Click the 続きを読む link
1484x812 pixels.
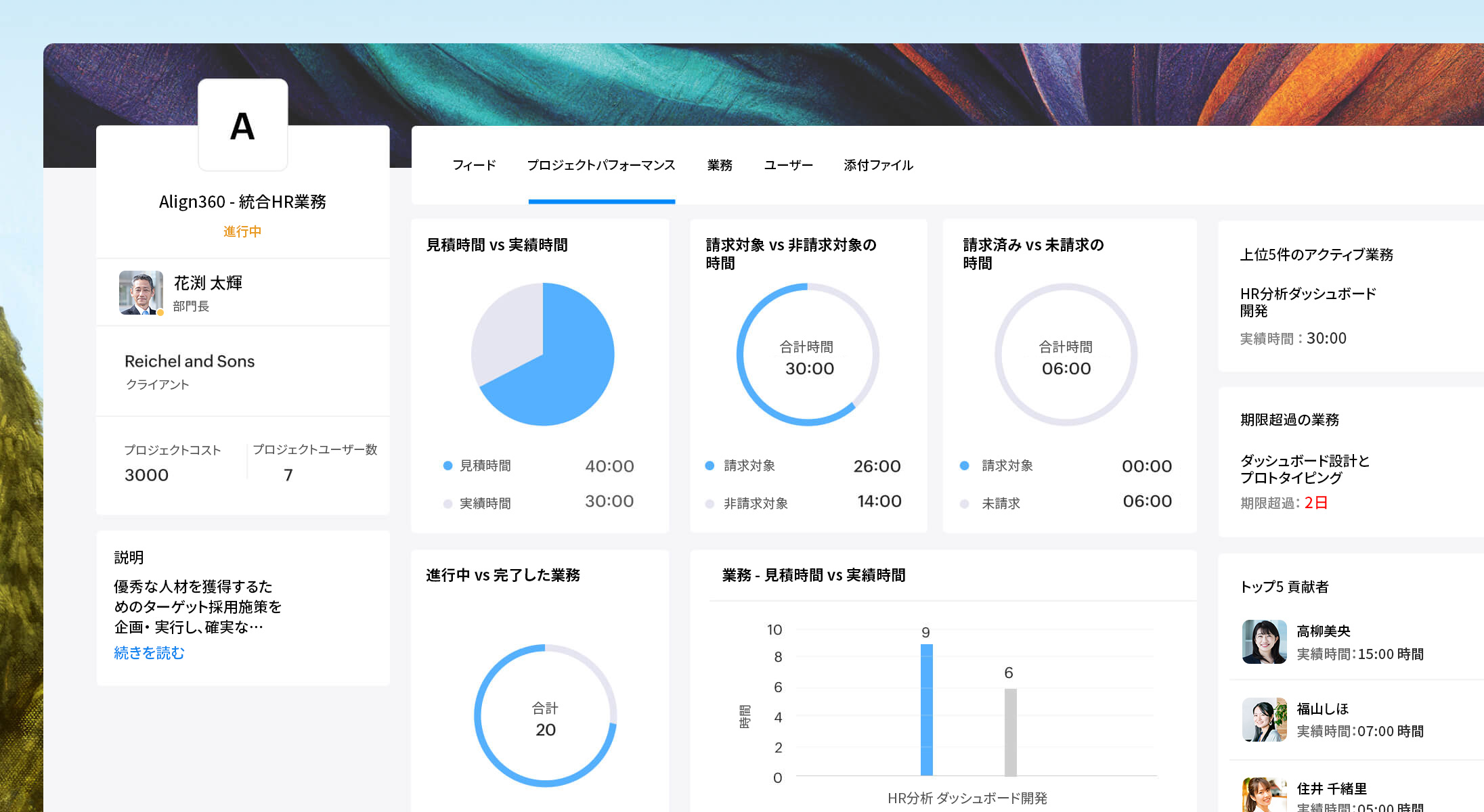148,653
